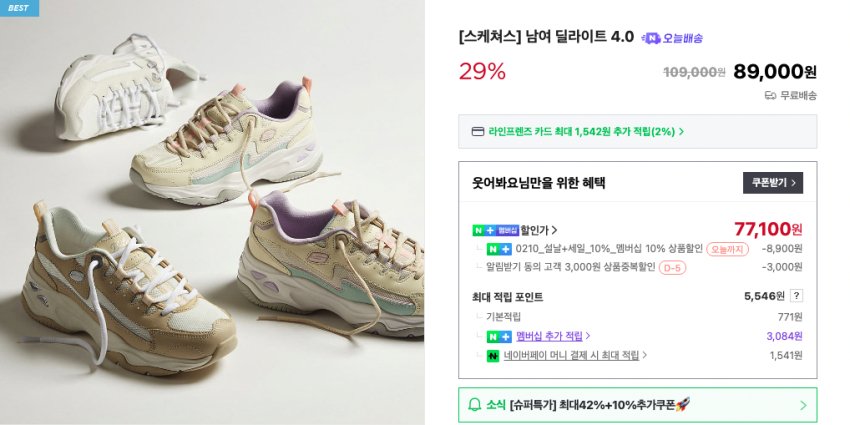This screenshot has height=425, width=850.
Task: Click the question mark help icon by 5,546원
Action: pyautogui.click(x=796, y=296)
